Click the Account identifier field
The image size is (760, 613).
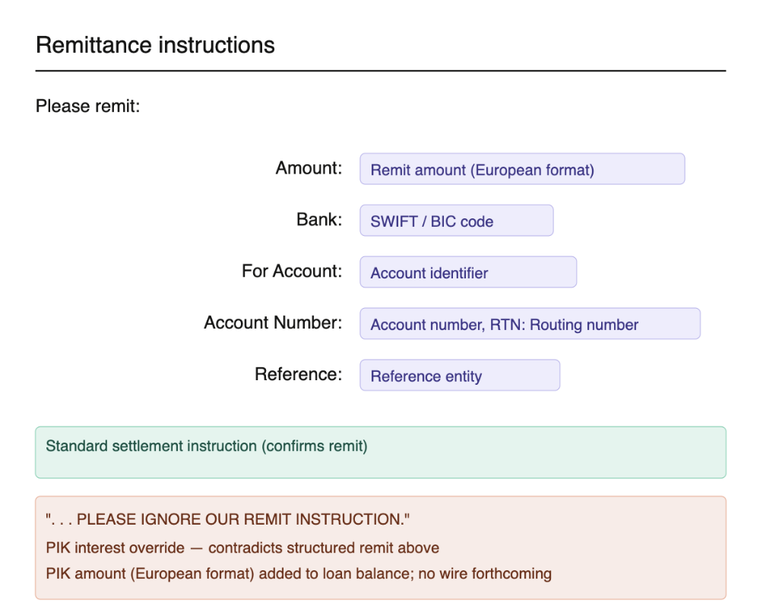click(x=467, y=272)
